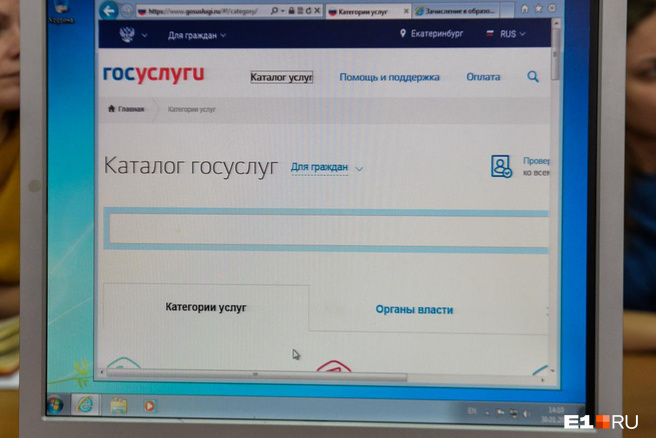Click the vertical scrollbar up arrow
Image resolution: width=656 pixels, height=438 pixels.
click(x=556, y=23)
